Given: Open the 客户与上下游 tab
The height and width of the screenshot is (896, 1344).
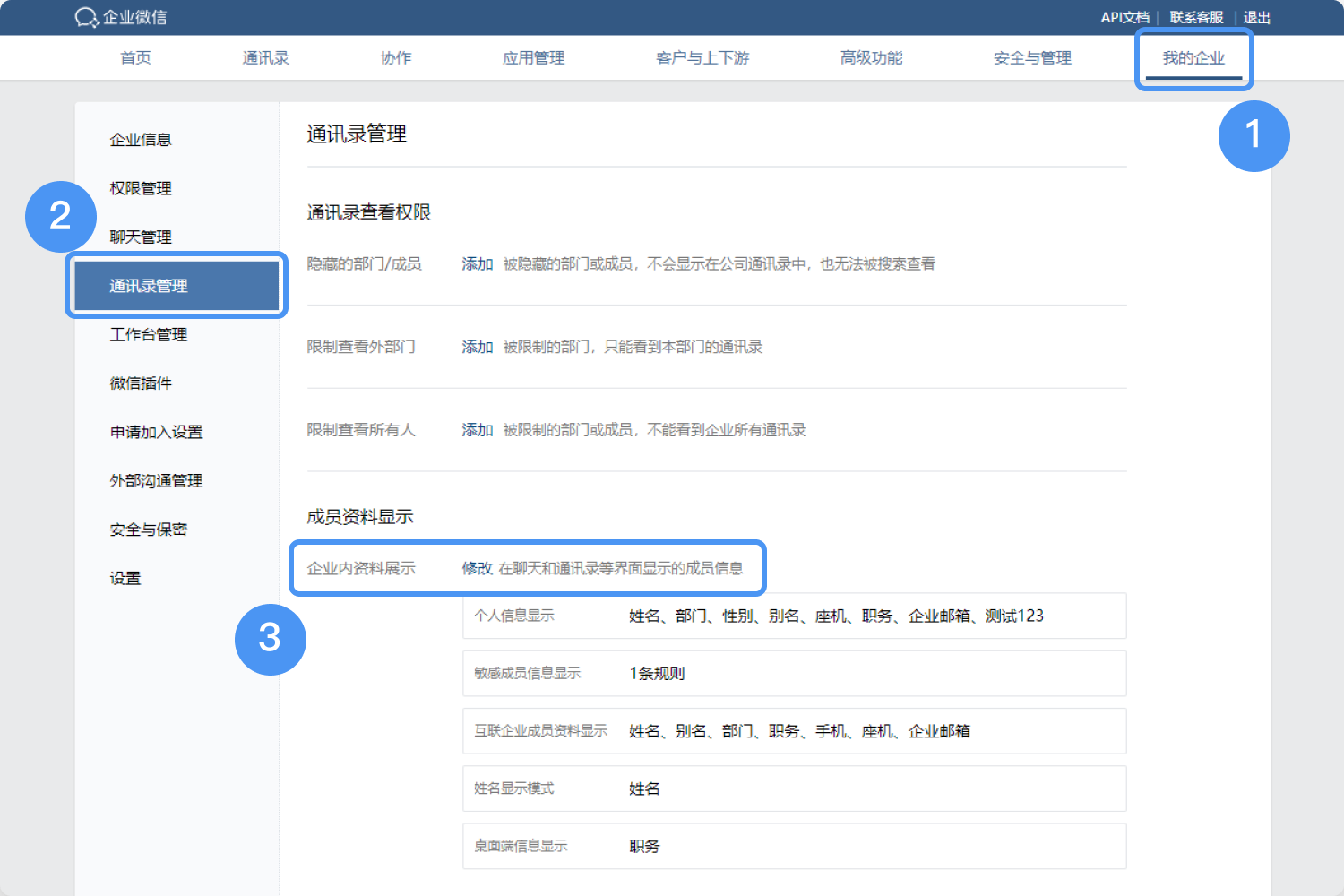Looking at the screenshot, I should coord(702,58).
